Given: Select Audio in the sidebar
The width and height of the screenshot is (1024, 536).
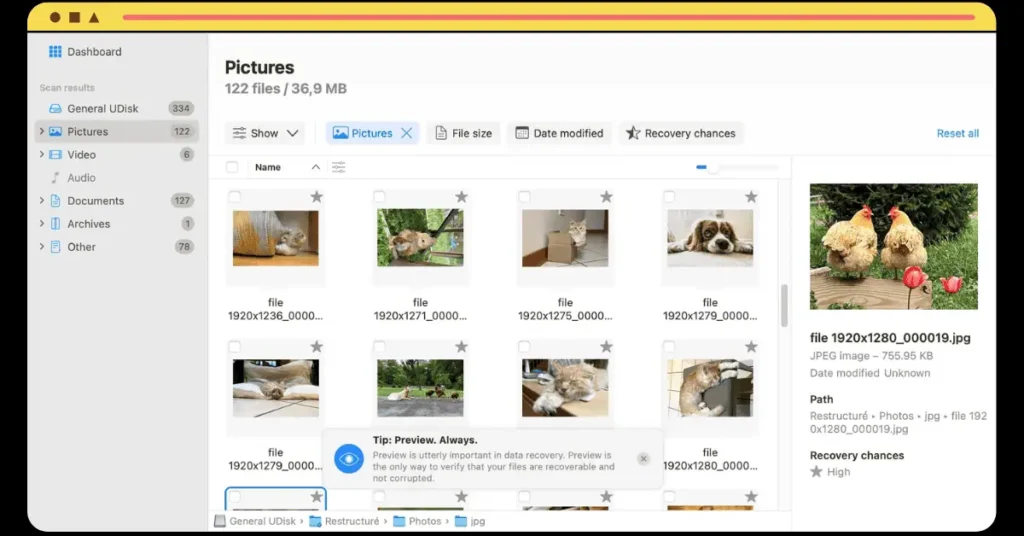Looking at the screenshot, I should 117,178.
